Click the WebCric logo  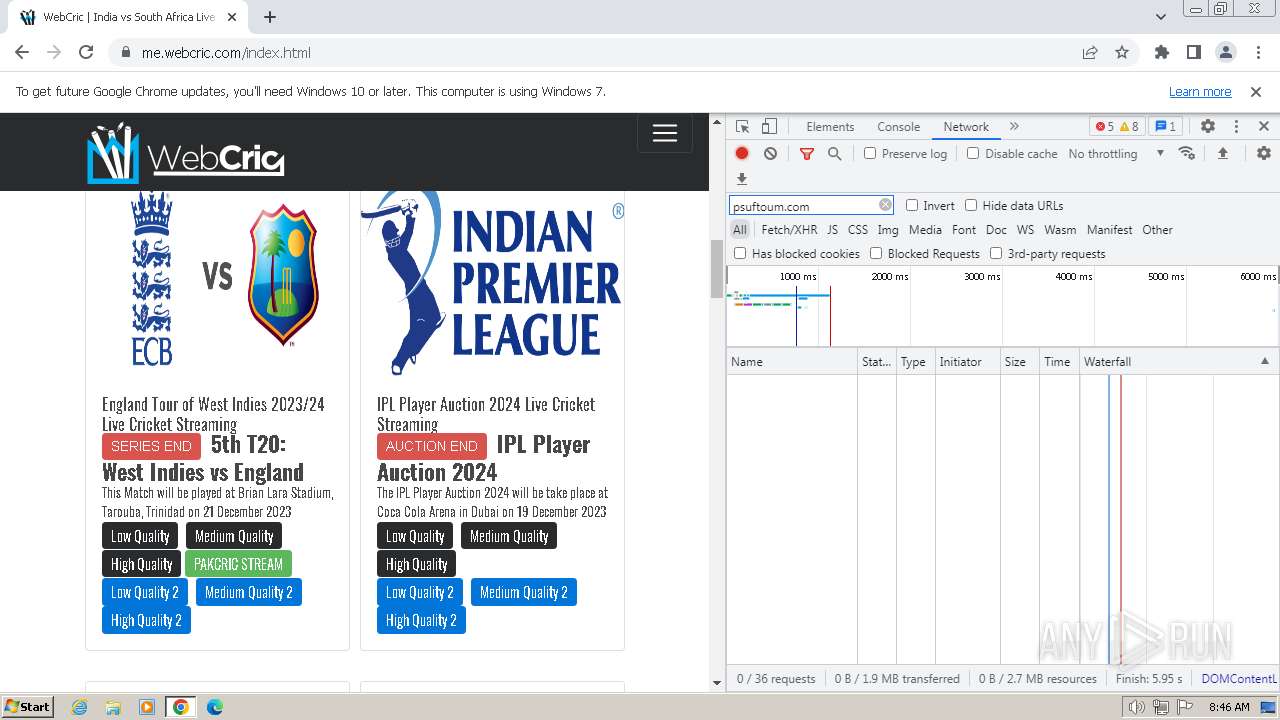point(186,153)
